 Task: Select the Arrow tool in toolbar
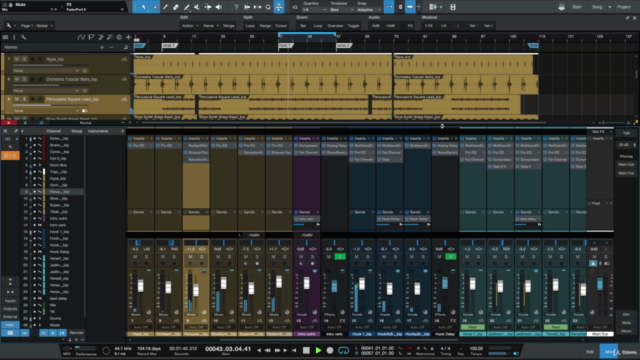144,7
